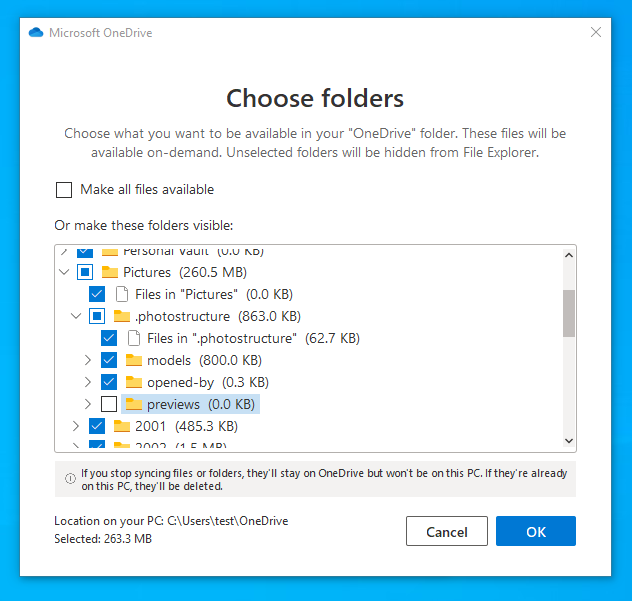Click the file icon for Files in "Pictures"
Screen dimensions: 632x601
point(122,294)
